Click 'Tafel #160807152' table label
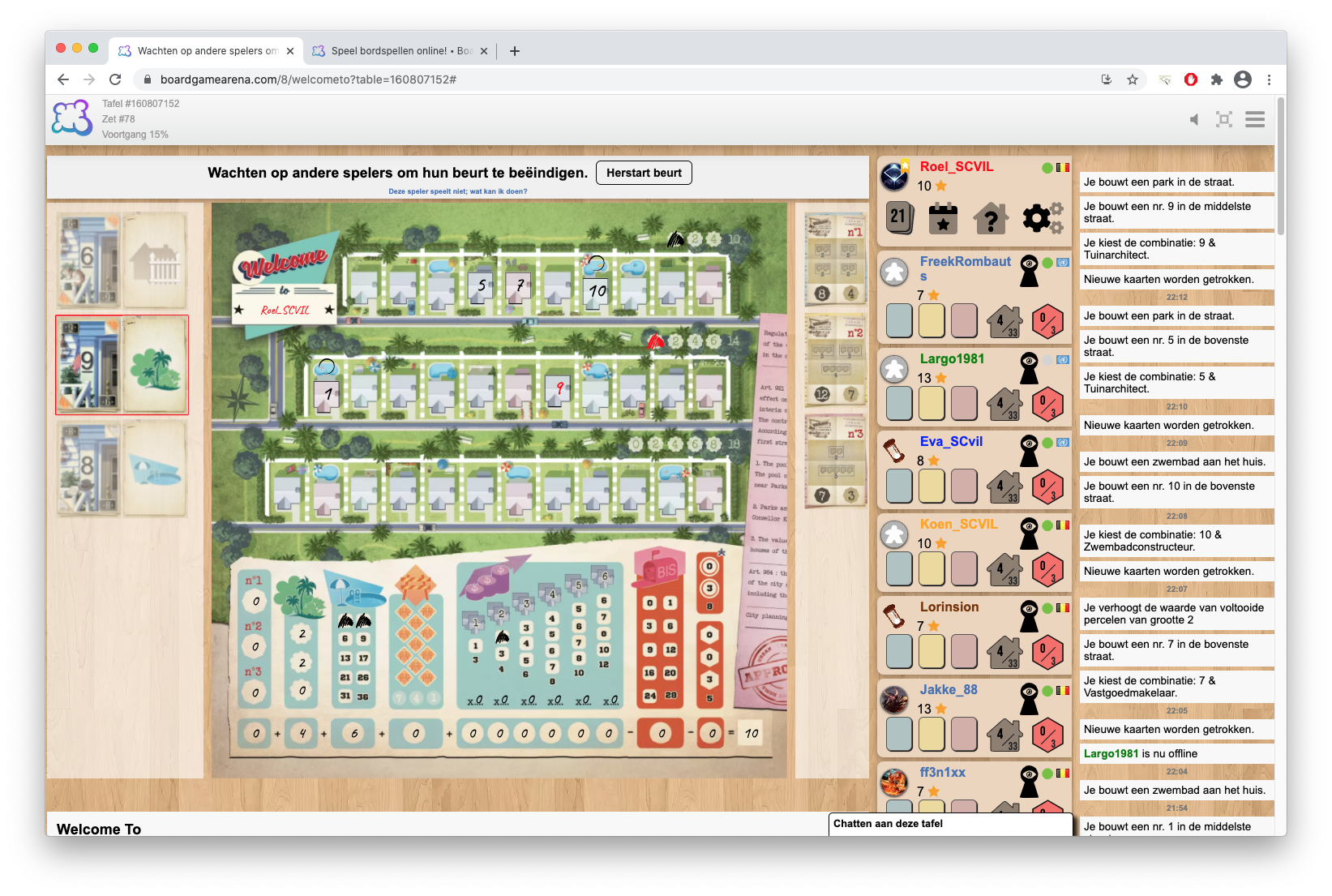 point(141,104)
